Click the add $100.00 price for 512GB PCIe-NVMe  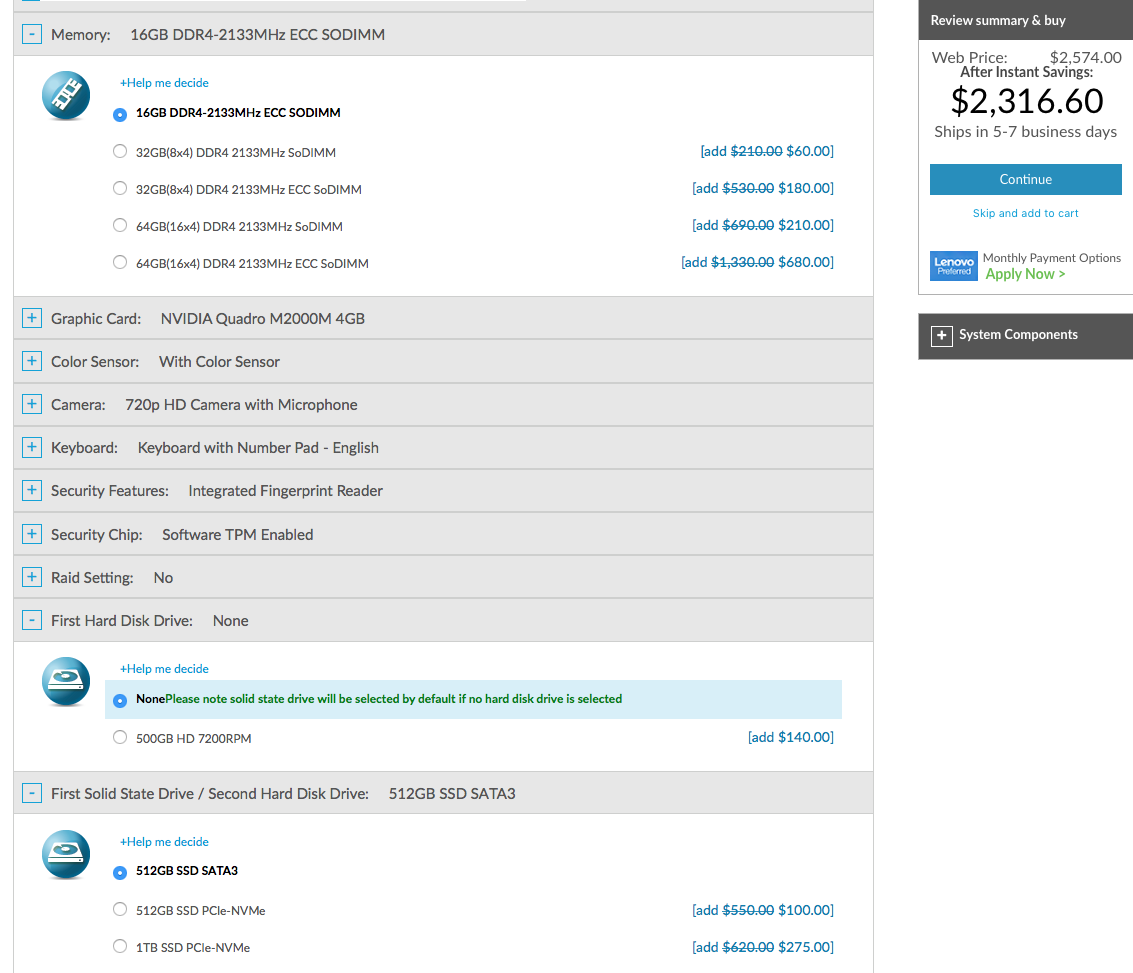(x=763, y=910)
